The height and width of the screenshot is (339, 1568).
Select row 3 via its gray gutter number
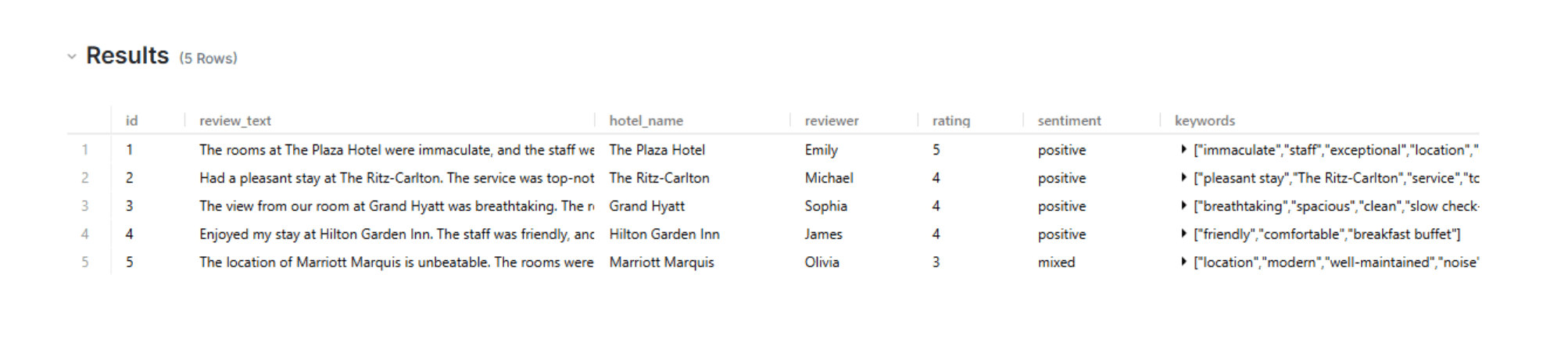click(x=85, y=205)
